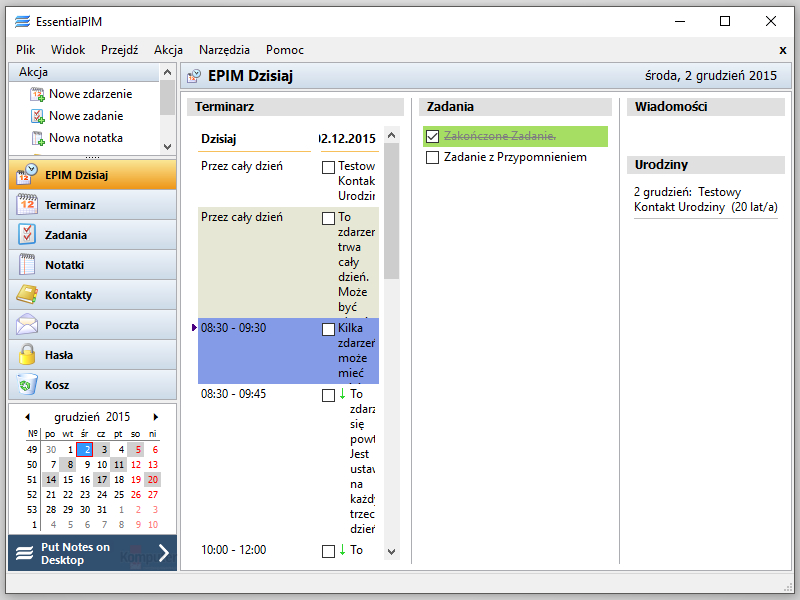This screenshot has height=600, width=800.
Task: Open the Terminarz calendar icon
Action: (27, 205)
